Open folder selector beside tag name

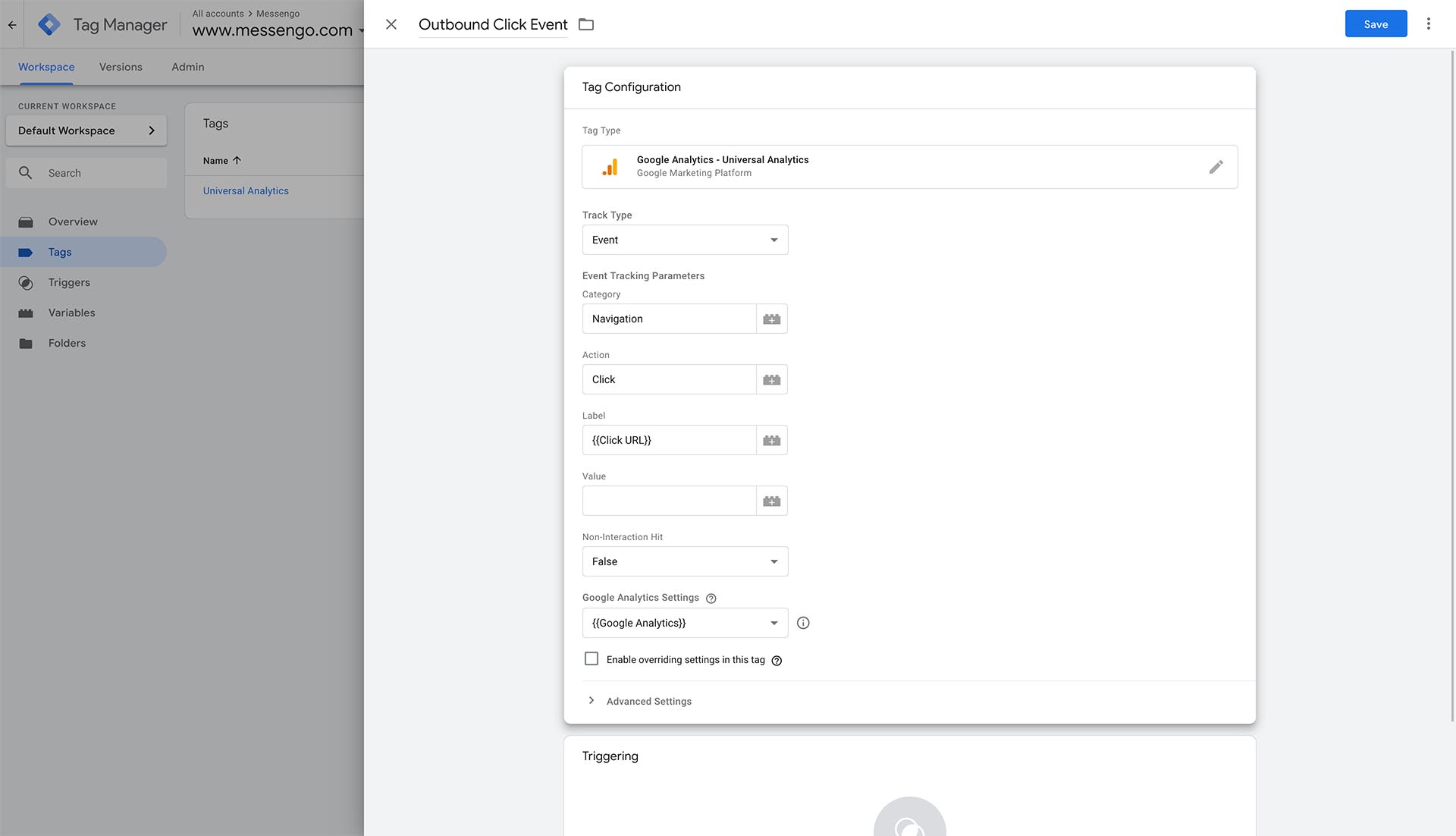click(586, 24)
